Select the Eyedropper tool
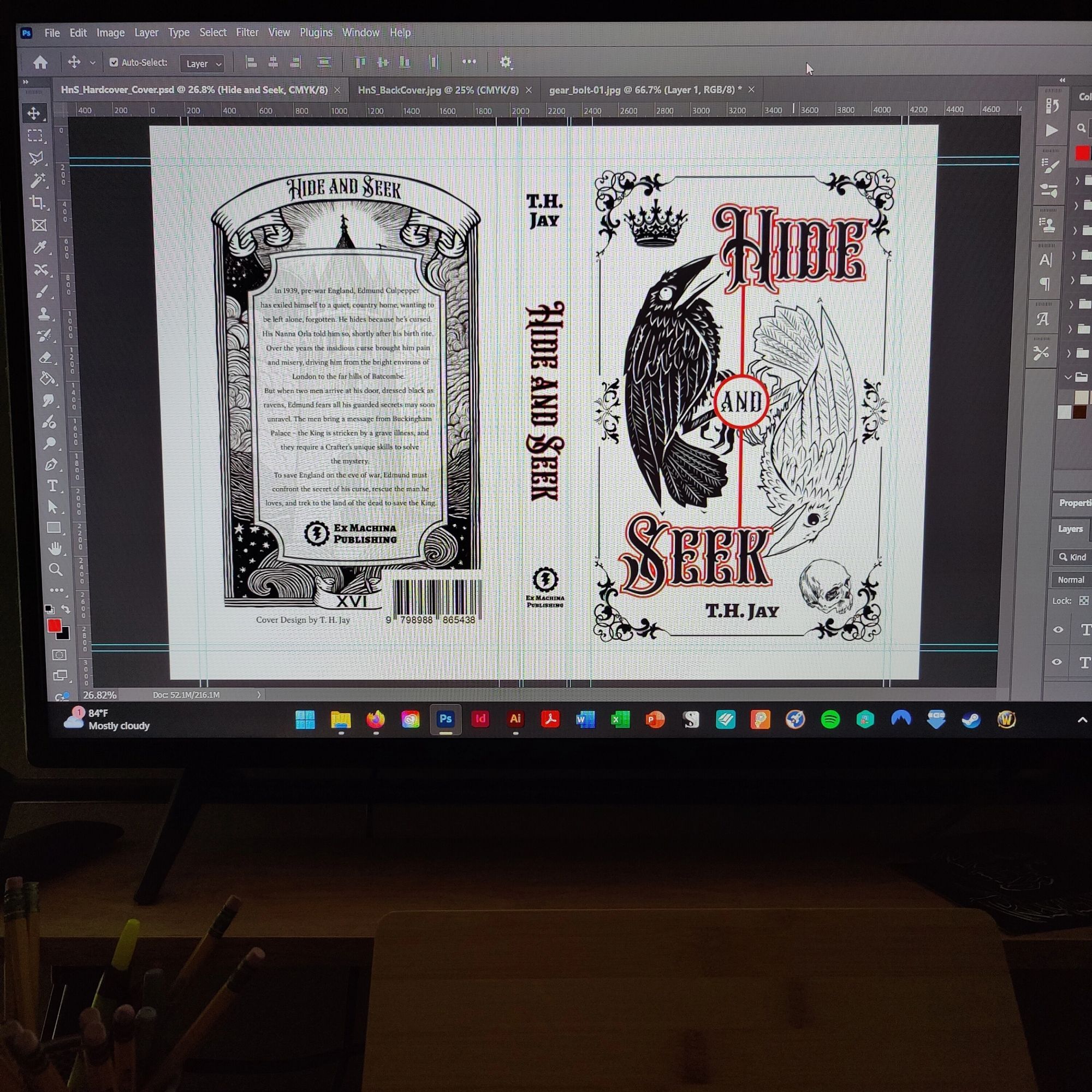 41,247
